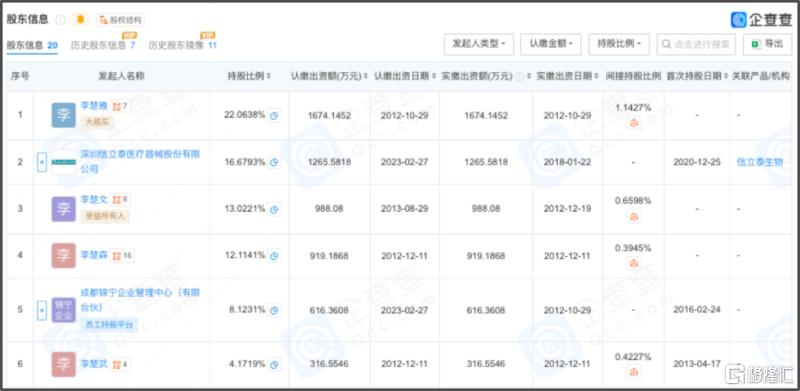Click the pie chart icon beside 22.0638%
Screen dimensions: 800x391
click(x=274, y=116)
